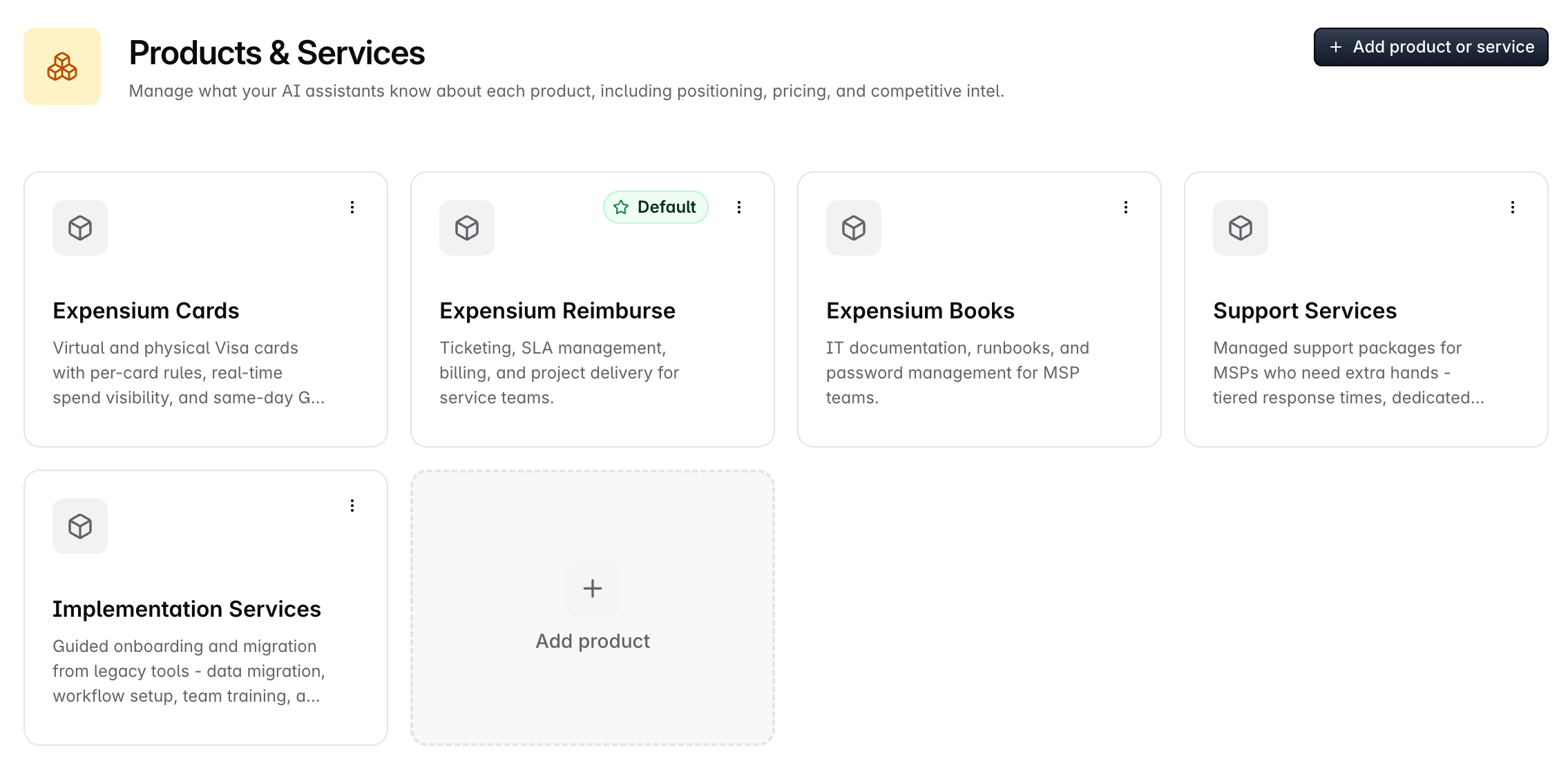Click the Support Services box icon
Image resolution: width=1568 pixels, height=768 pixels.
point(1241,228)
